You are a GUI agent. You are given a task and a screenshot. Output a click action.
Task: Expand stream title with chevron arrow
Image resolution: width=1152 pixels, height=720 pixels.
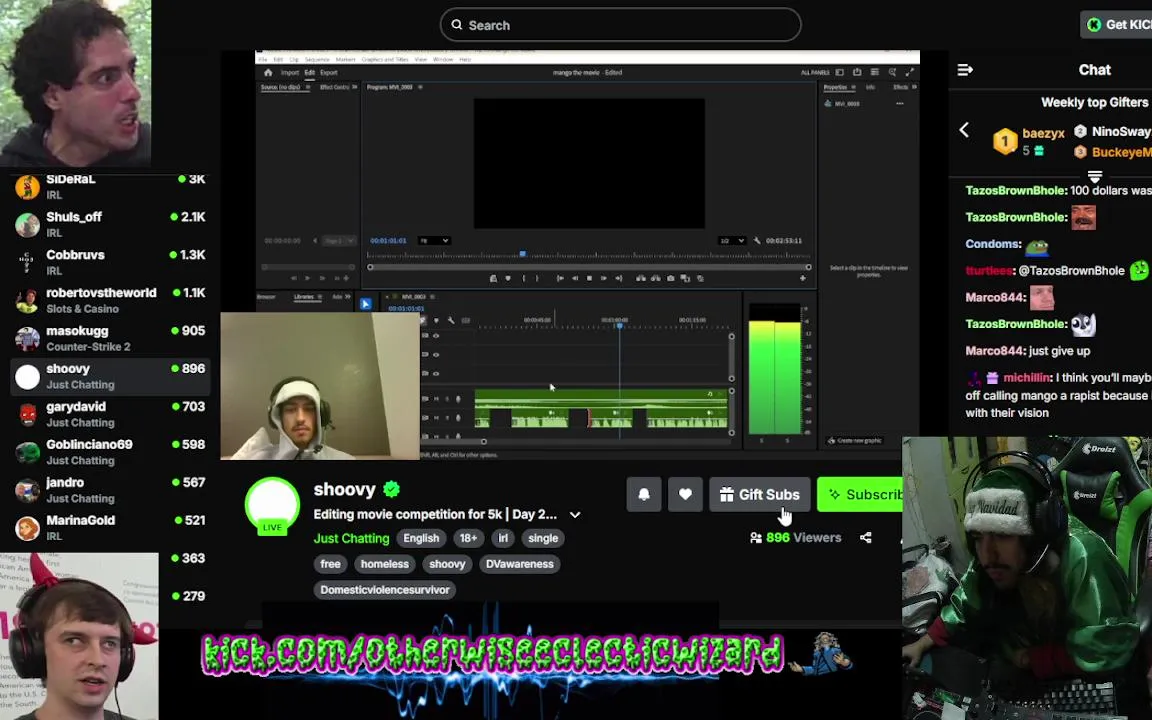[x=575, y=515]
